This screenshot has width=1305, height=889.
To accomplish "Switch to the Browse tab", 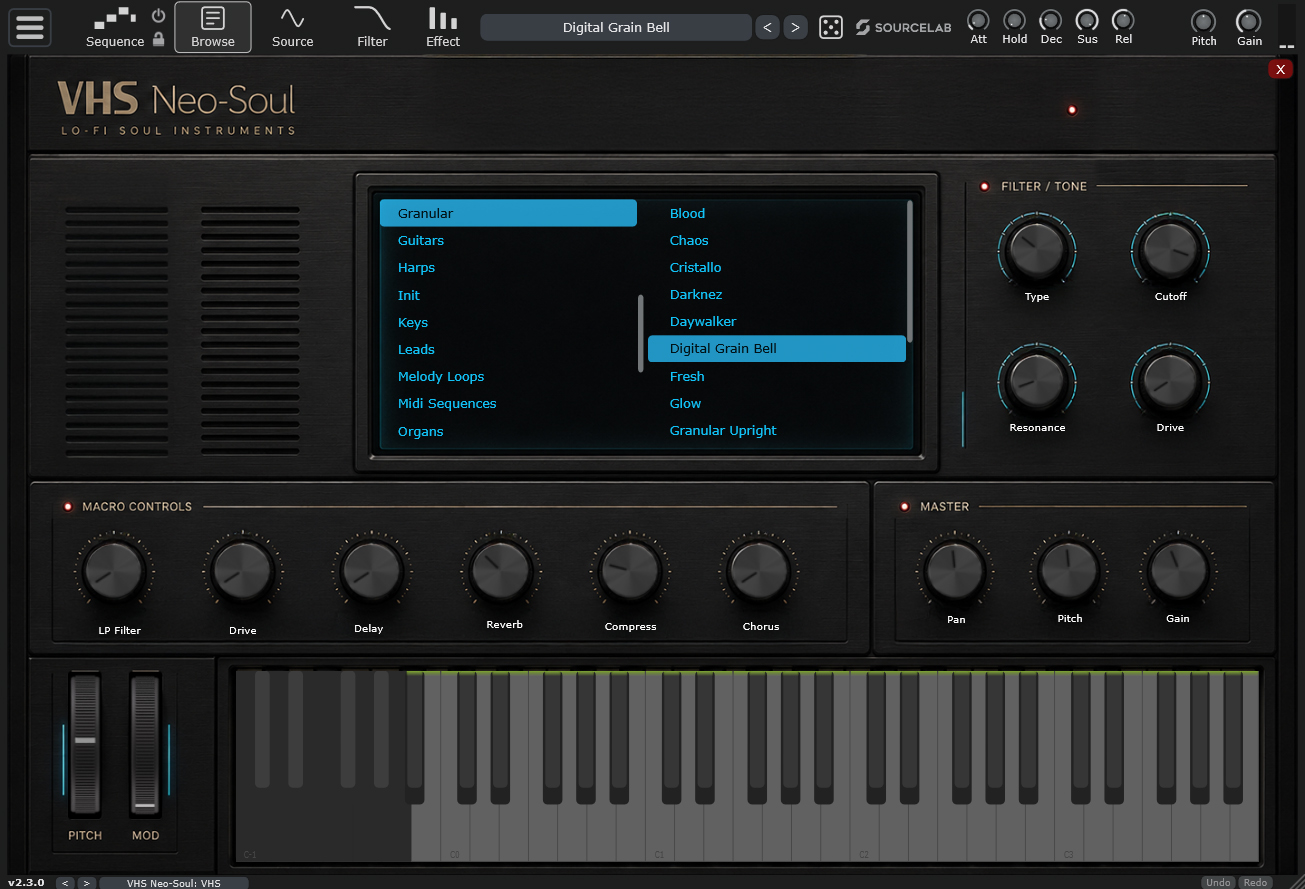I will (213, 27).
